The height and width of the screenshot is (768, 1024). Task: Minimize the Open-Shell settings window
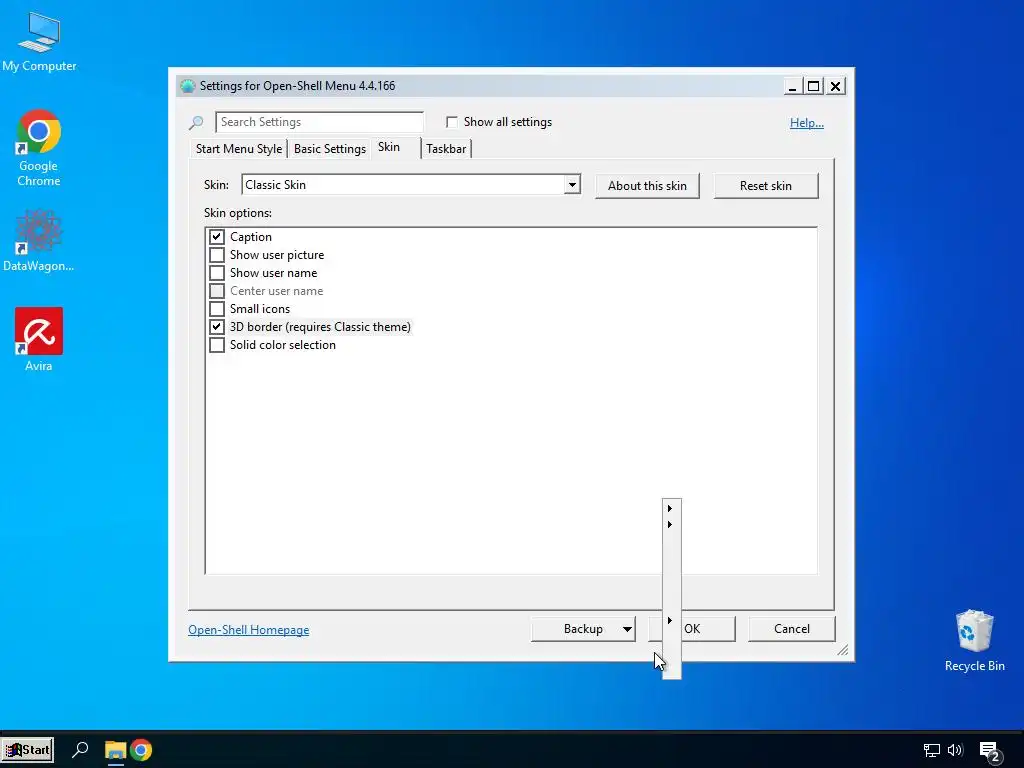(x=793, y=86)
